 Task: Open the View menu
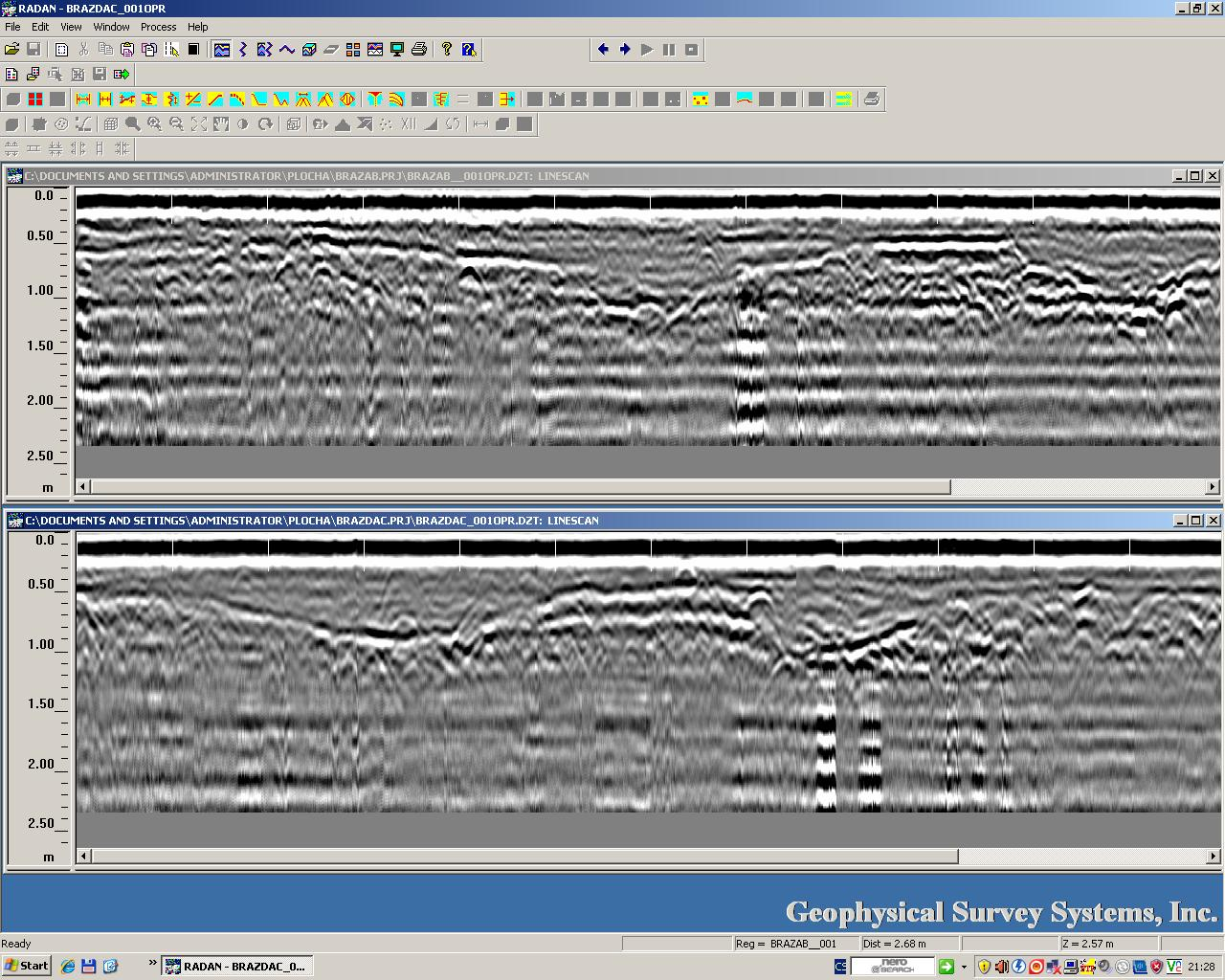coord(71,27)
